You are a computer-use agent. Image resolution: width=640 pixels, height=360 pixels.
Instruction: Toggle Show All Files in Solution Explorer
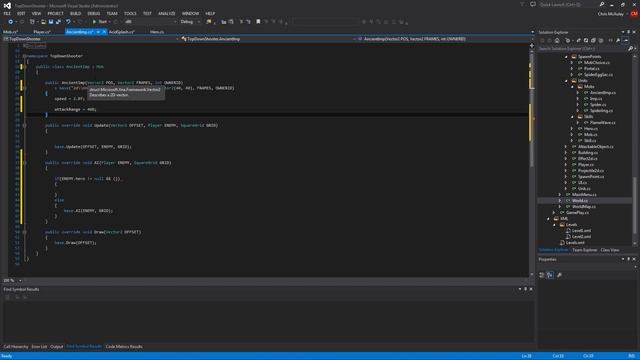(600, 40)
